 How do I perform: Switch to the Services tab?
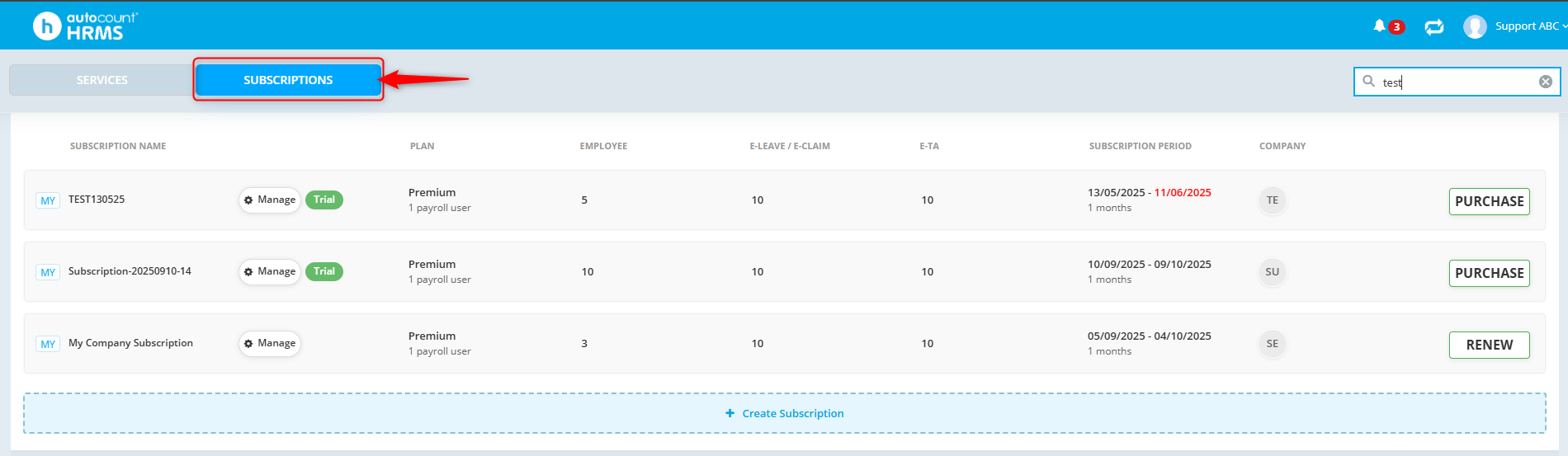tap(102, 80)
